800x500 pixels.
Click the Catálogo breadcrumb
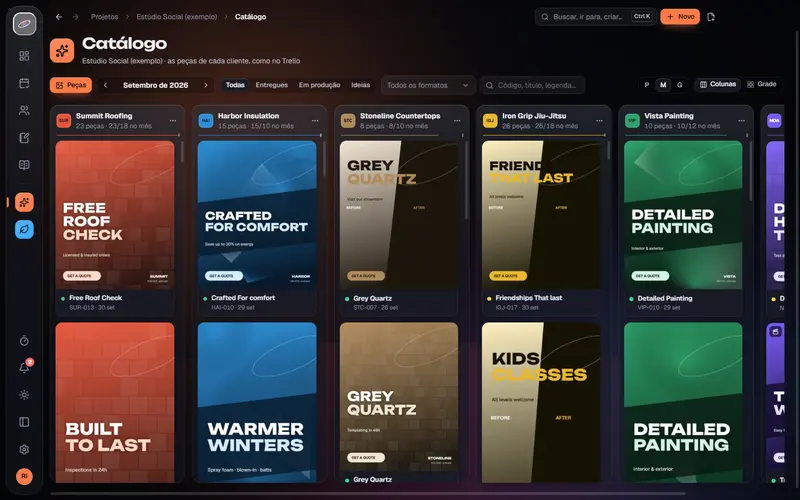tap(251, 17)
